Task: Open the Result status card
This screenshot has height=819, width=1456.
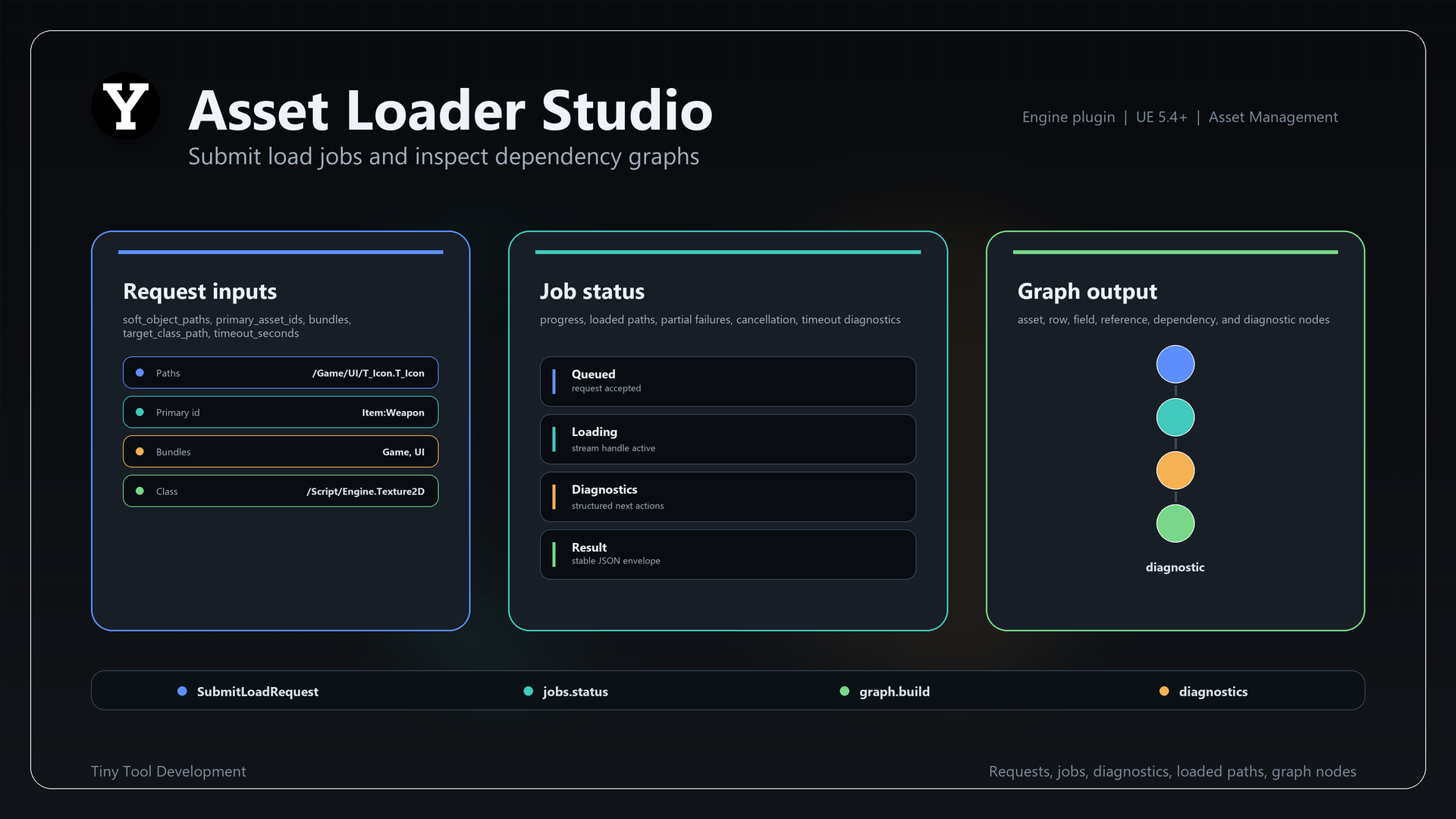Action: (728, 554)
